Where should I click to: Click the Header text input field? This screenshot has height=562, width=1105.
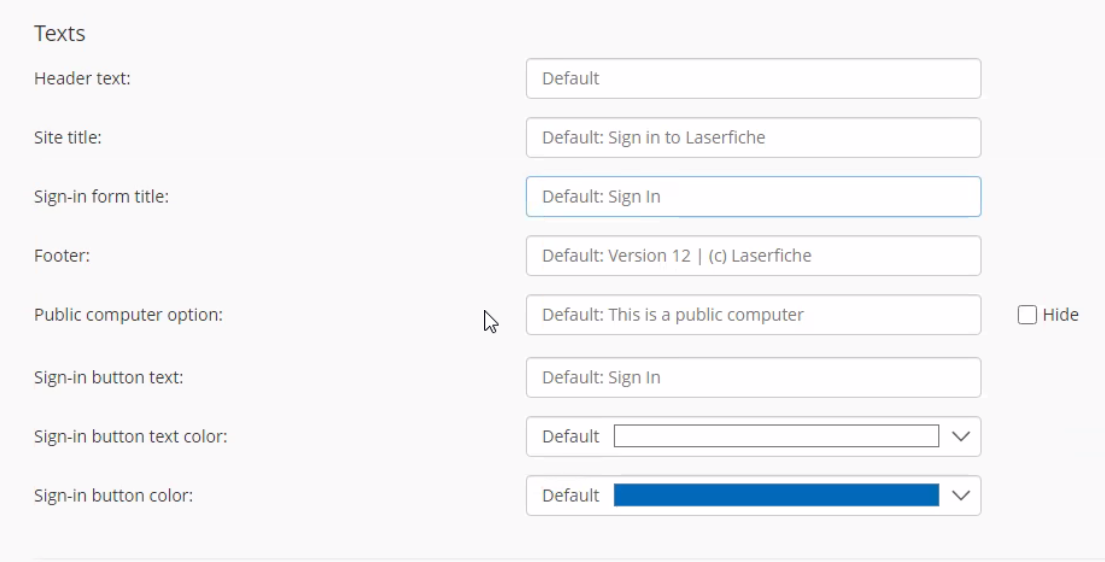[752, 78]
